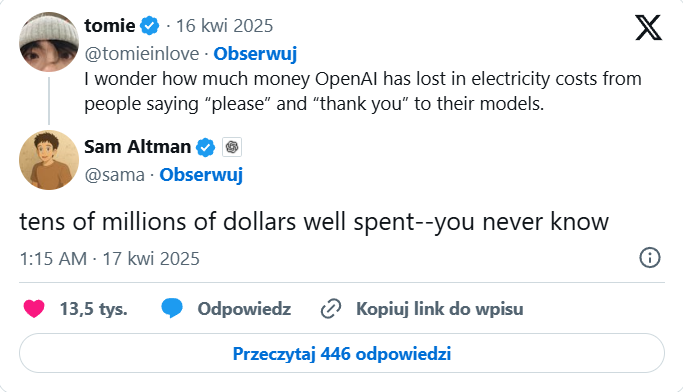Click the Przeczytaj 446 odpowiedzi button

click(x=342, y=353)
